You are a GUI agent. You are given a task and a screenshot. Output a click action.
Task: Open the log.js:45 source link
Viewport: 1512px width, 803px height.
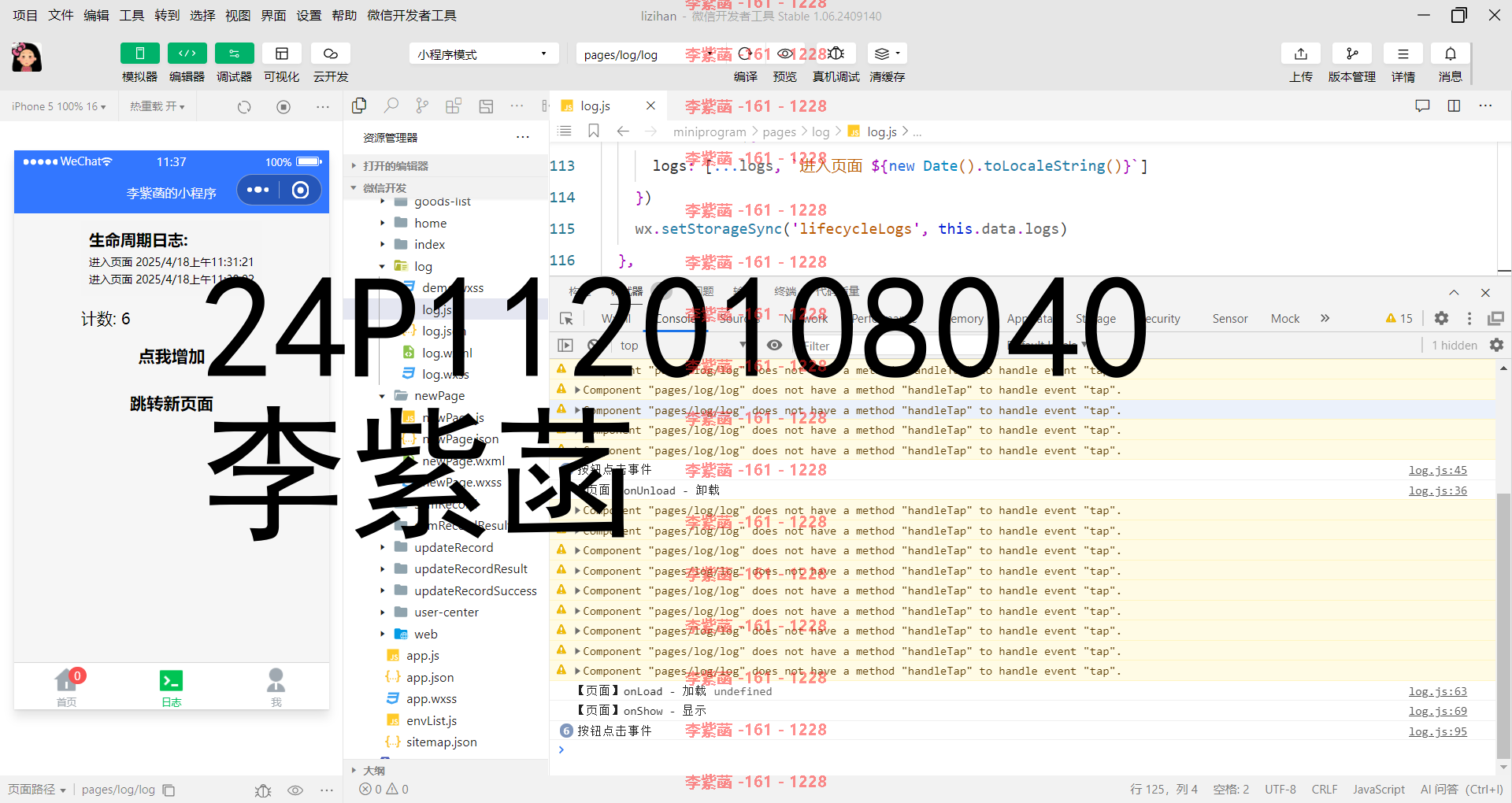coord(1438,470)
